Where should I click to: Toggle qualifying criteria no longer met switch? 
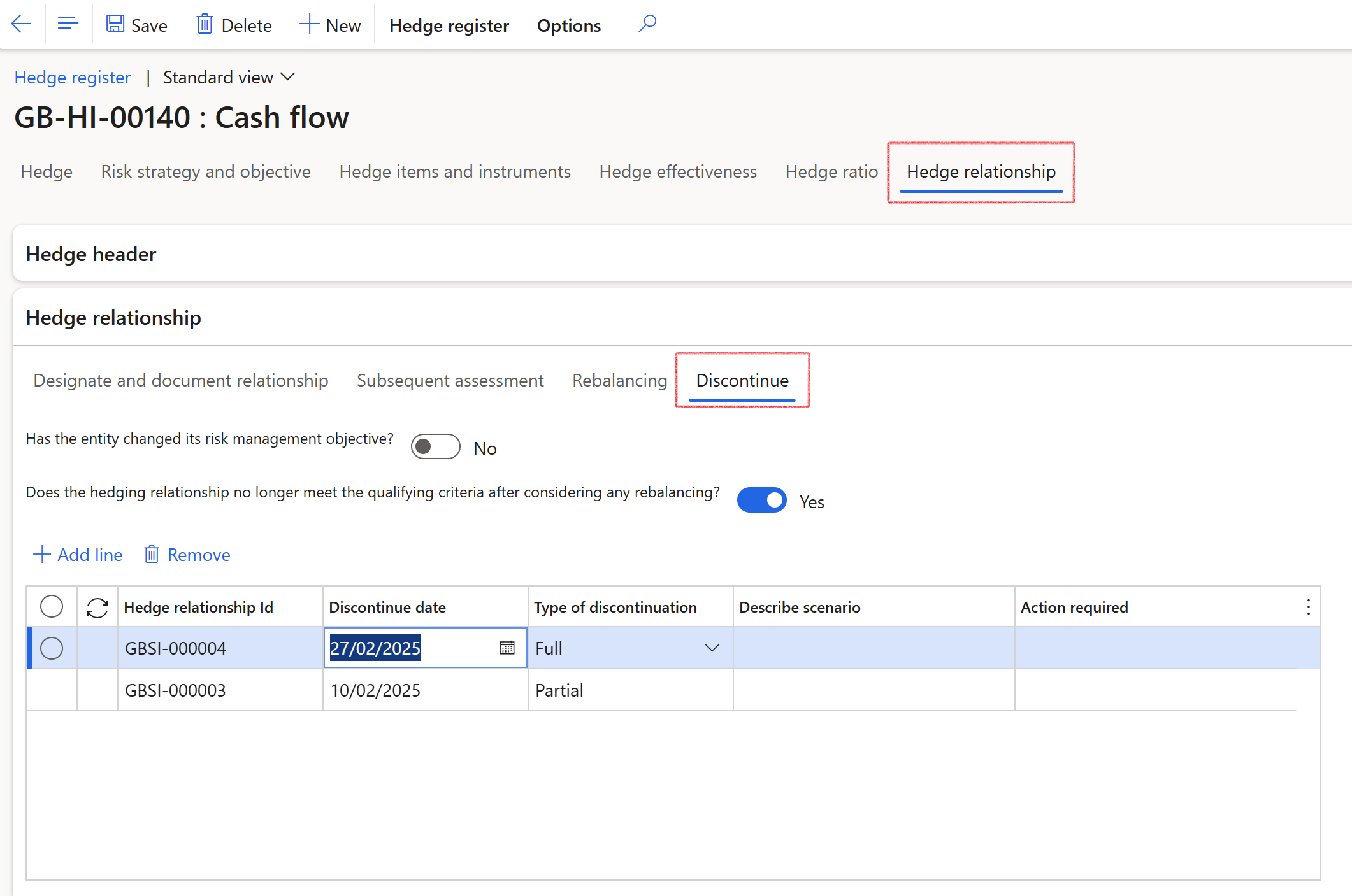tap(762, 501)
